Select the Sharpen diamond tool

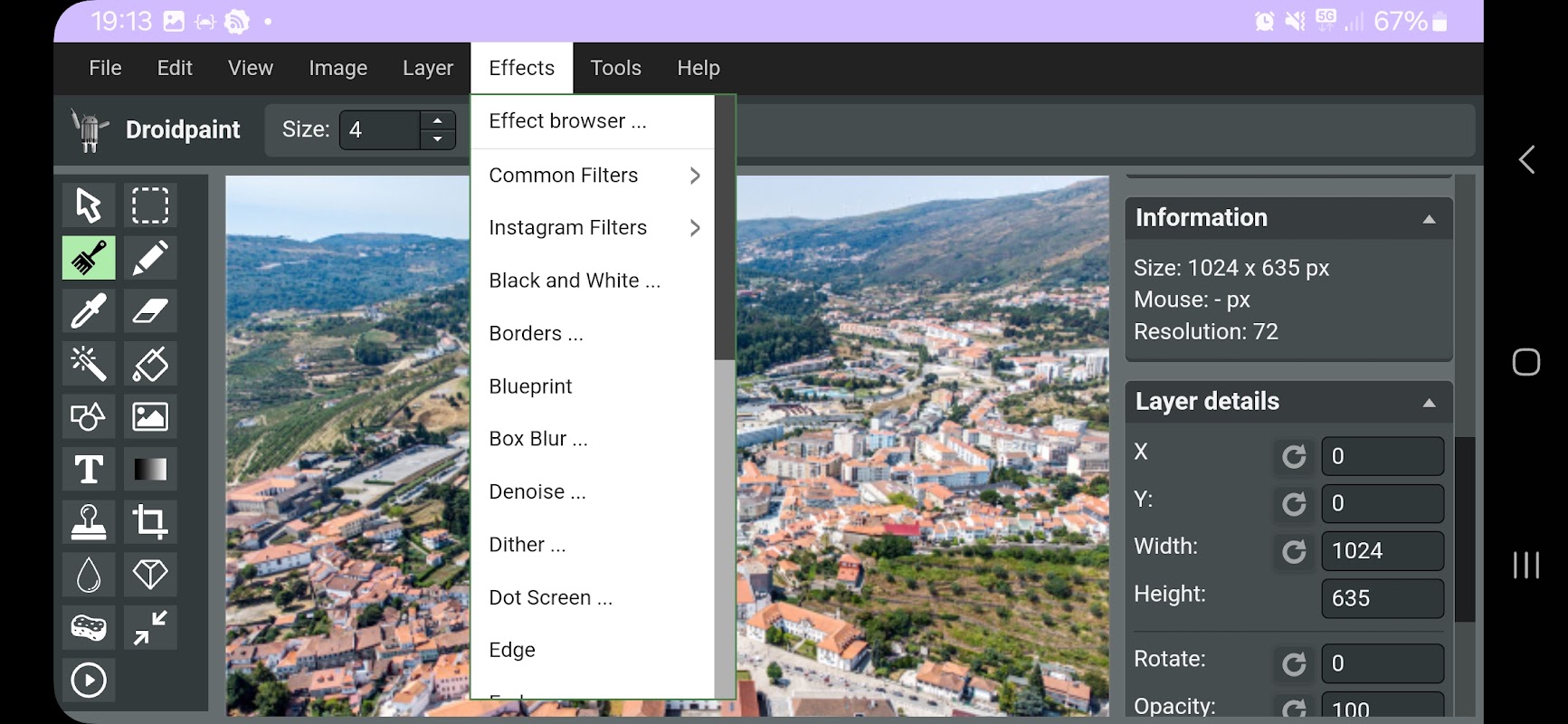pos(150,575)
